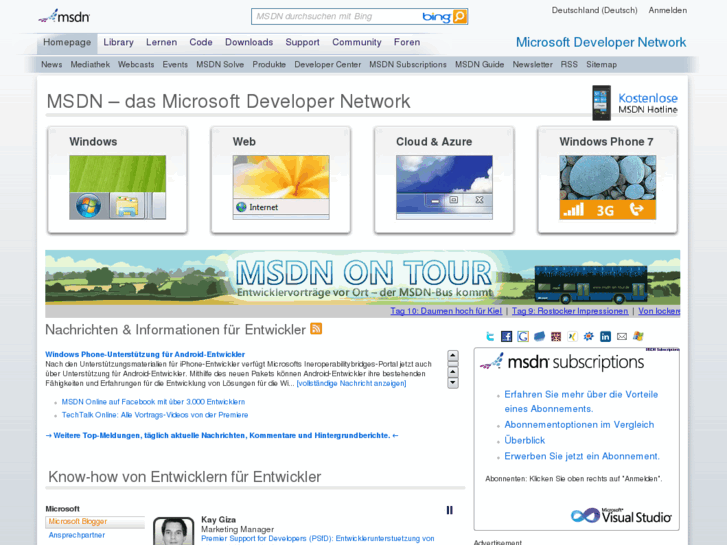Open Tag 10: Daumen hoch für Kiel link
Image resolution: width=727 pixels, height=545 pixels.
(x=446, y=311)
